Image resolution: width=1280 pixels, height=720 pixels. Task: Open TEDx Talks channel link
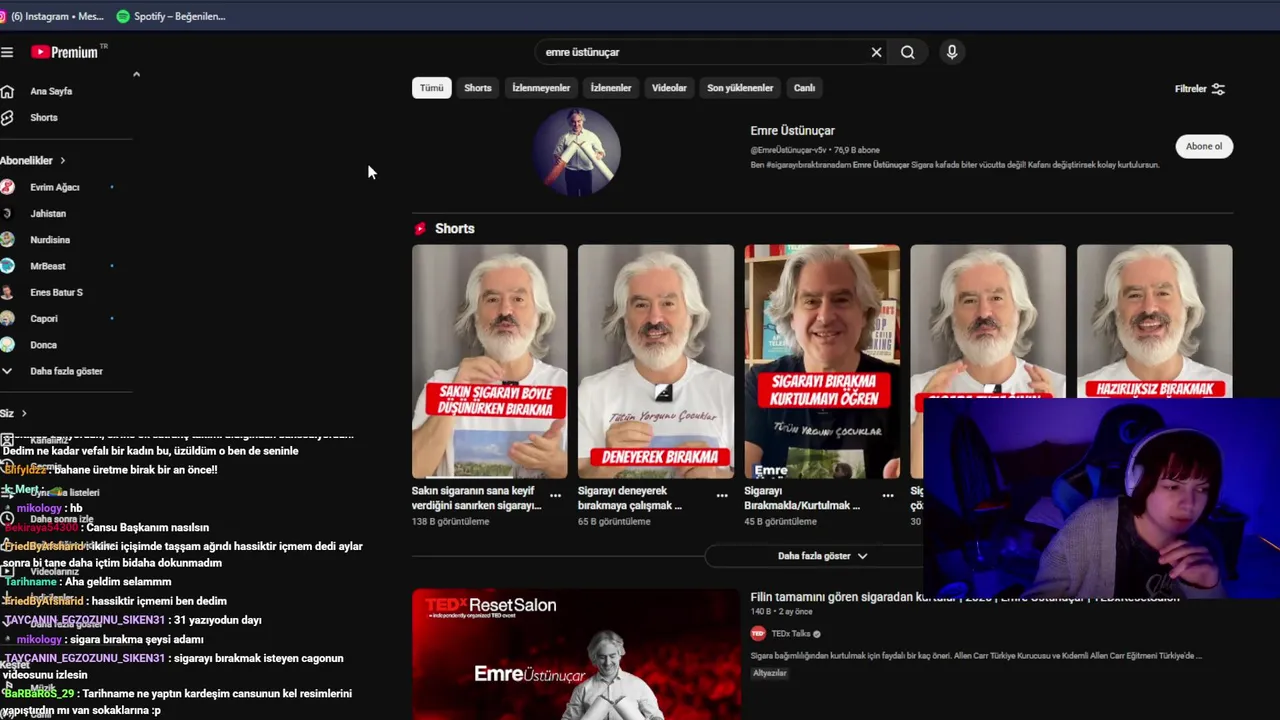[790, 633]
